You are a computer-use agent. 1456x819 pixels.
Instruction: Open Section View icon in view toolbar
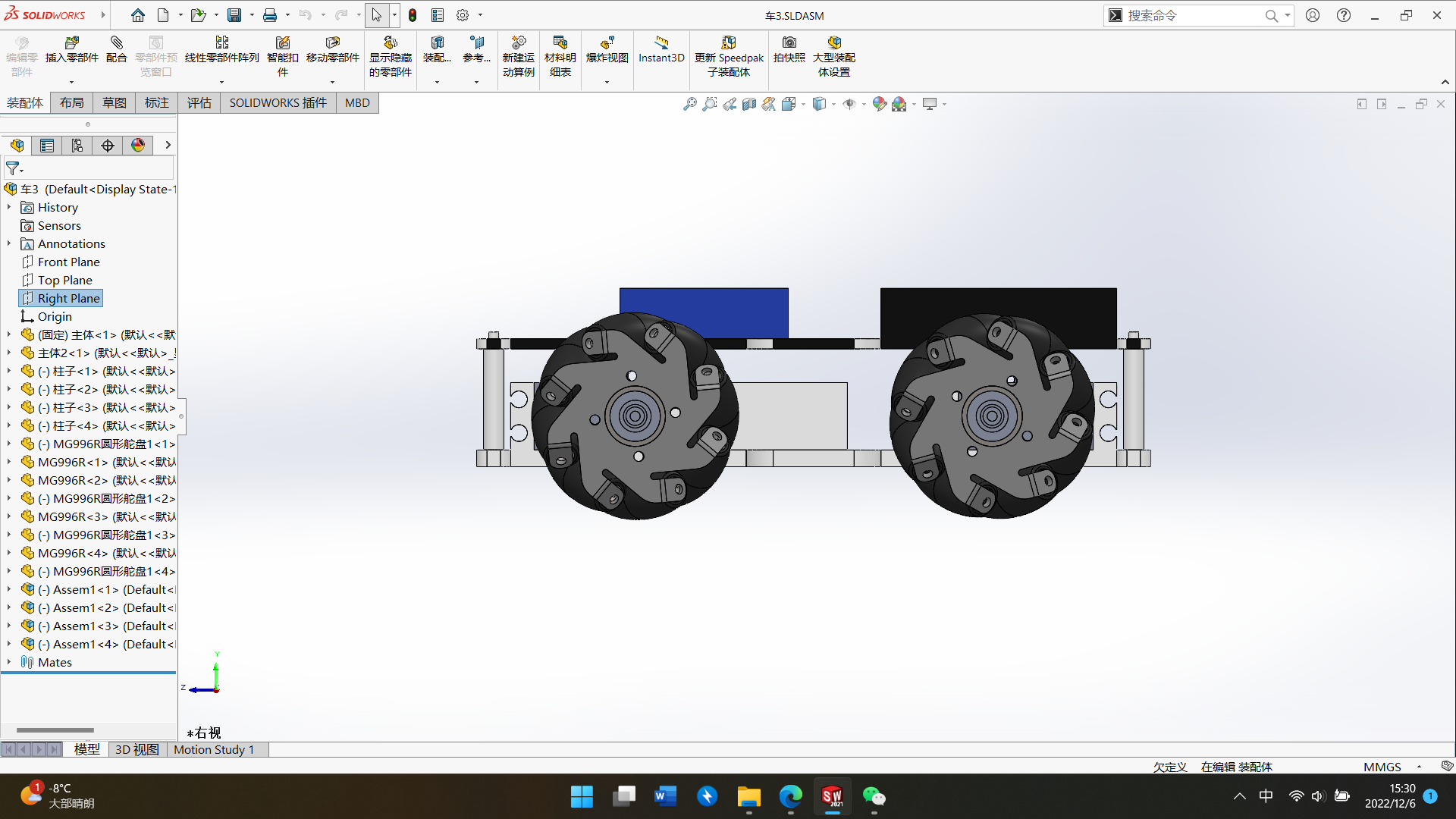point(749,104)
